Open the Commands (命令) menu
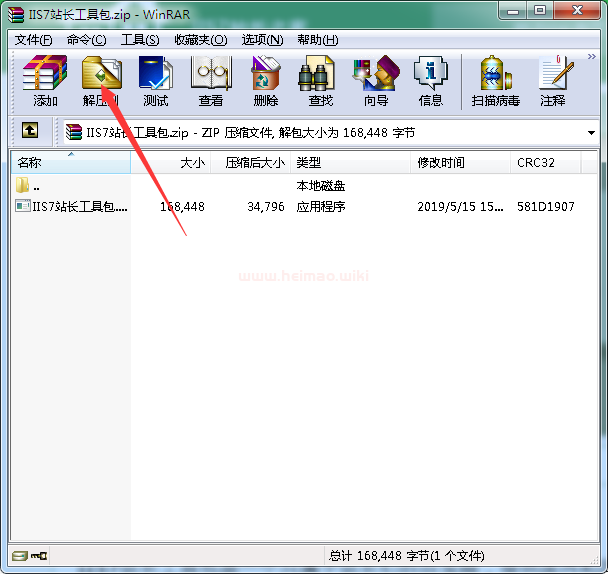Viewport: 608px width, 574px height. tap(86, 40)
